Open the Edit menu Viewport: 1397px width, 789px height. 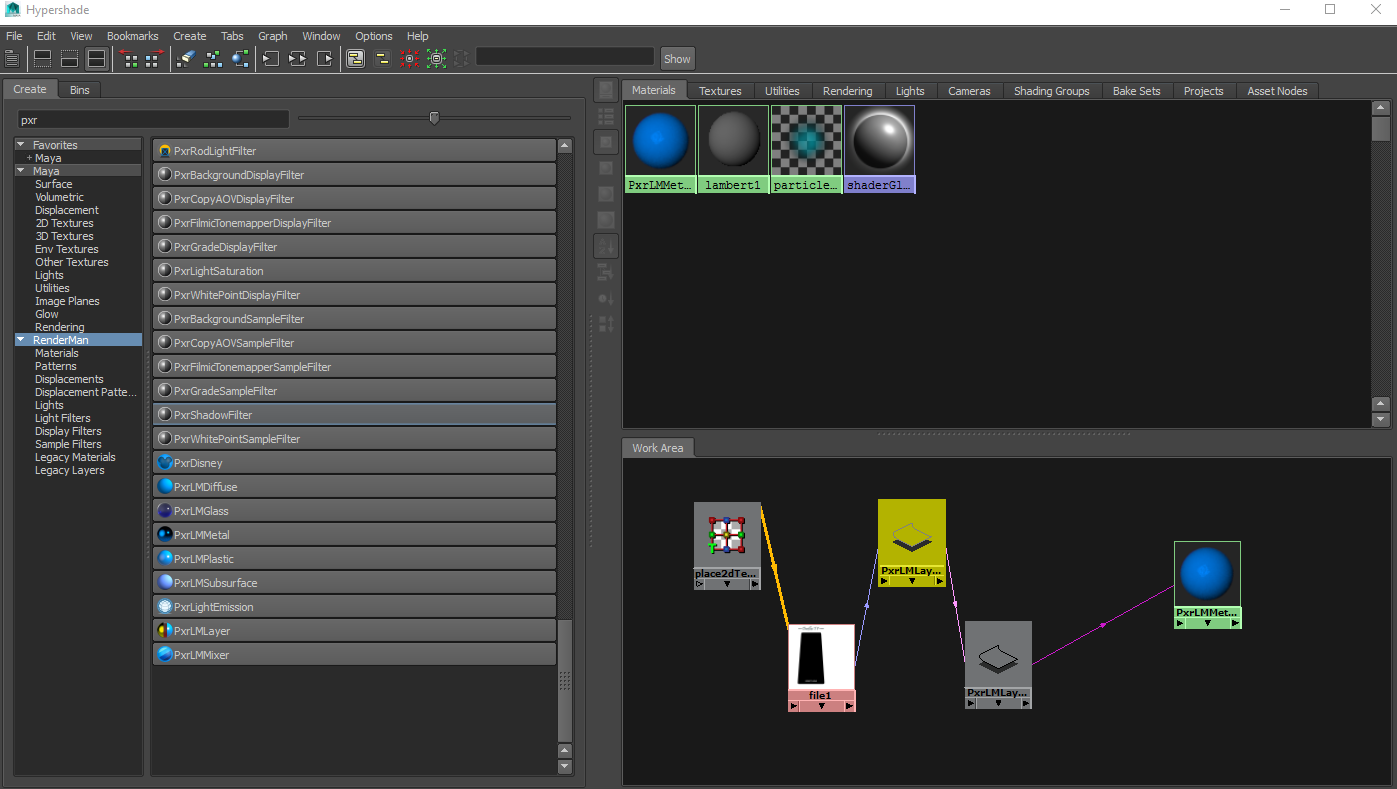pyautogui.click(x=46, y=36)
